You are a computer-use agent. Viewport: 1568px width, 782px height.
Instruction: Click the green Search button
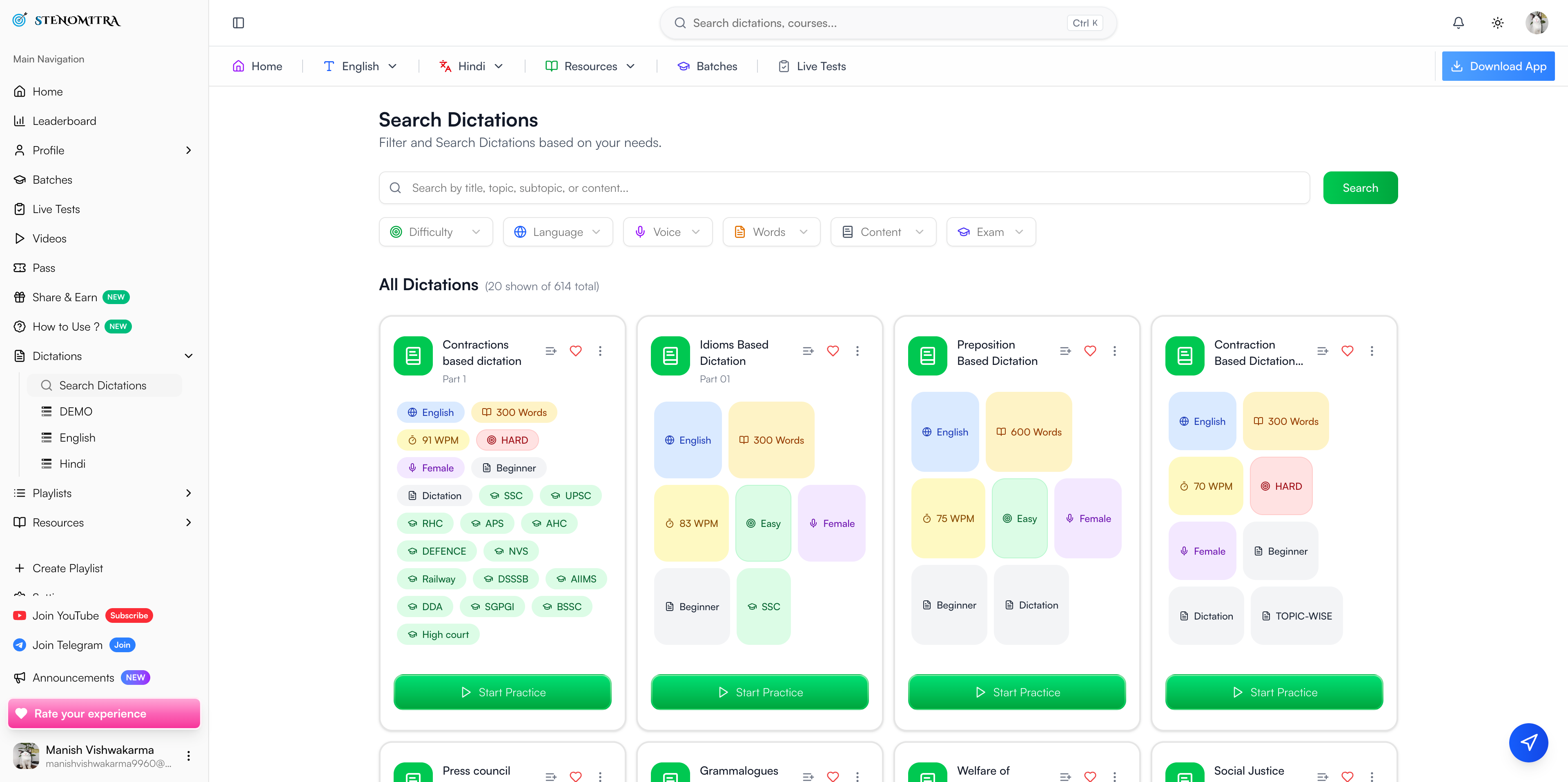1360,188
